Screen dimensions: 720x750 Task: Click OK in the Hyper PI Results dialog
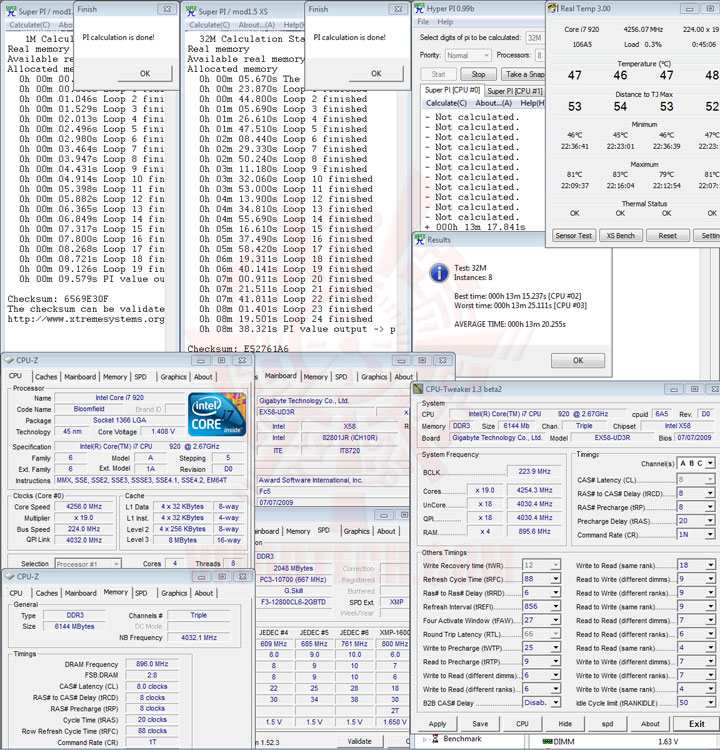pos(578,361)
